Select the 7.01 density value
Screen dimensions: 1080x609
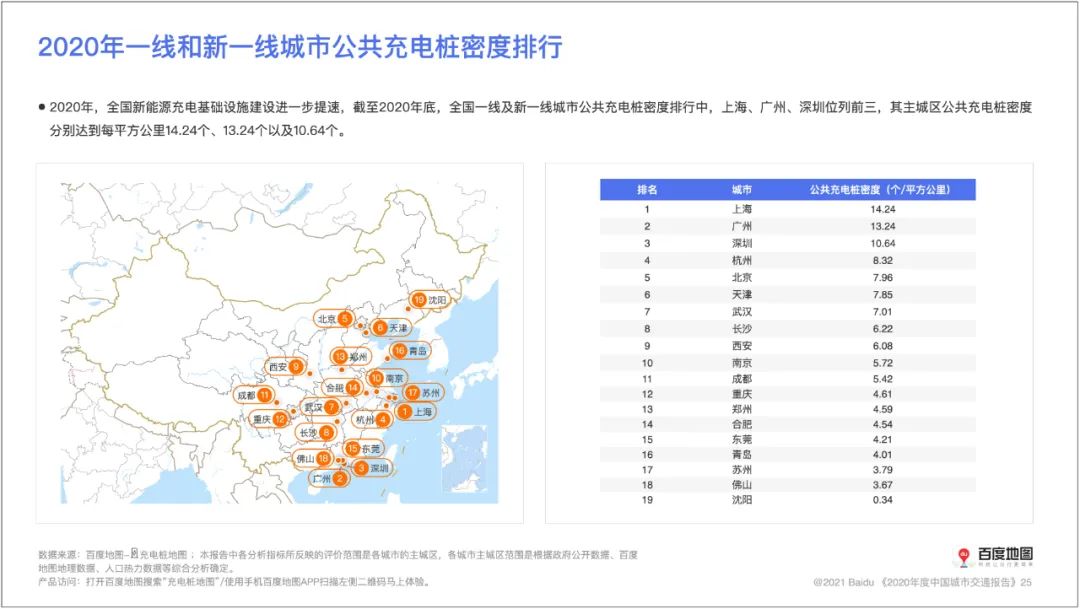point(882,311)
